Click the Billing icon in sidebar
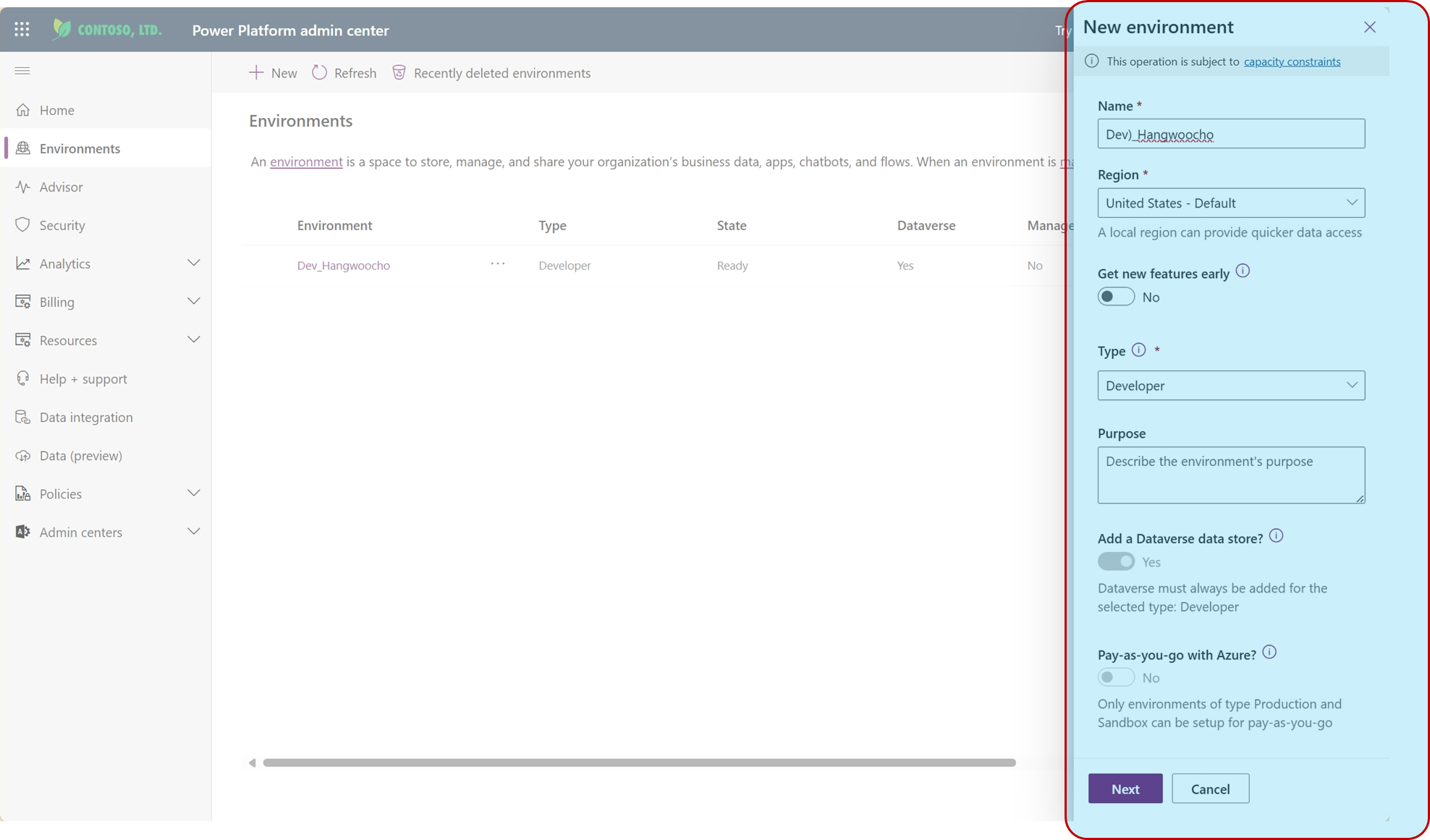1430x840 pixels. pos(23,302)
